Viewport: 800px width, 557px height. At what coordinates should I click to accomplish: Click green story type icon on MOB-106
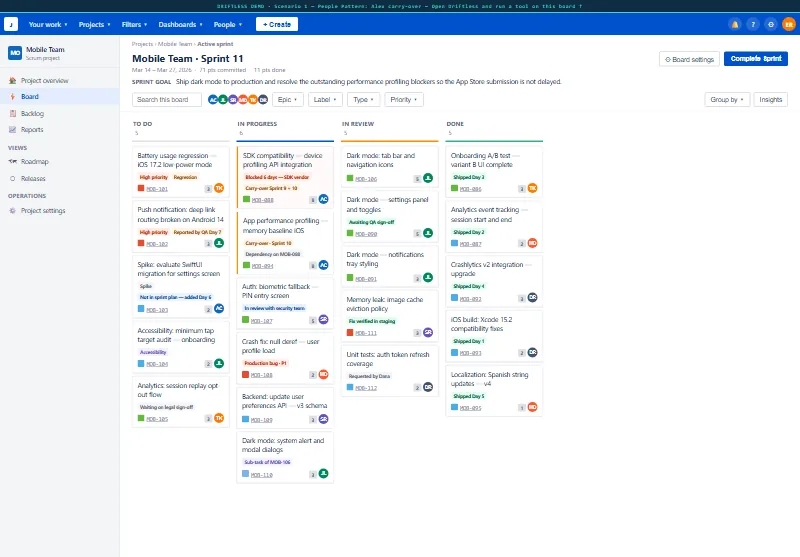pyautogui.click(x=350, y=179)
